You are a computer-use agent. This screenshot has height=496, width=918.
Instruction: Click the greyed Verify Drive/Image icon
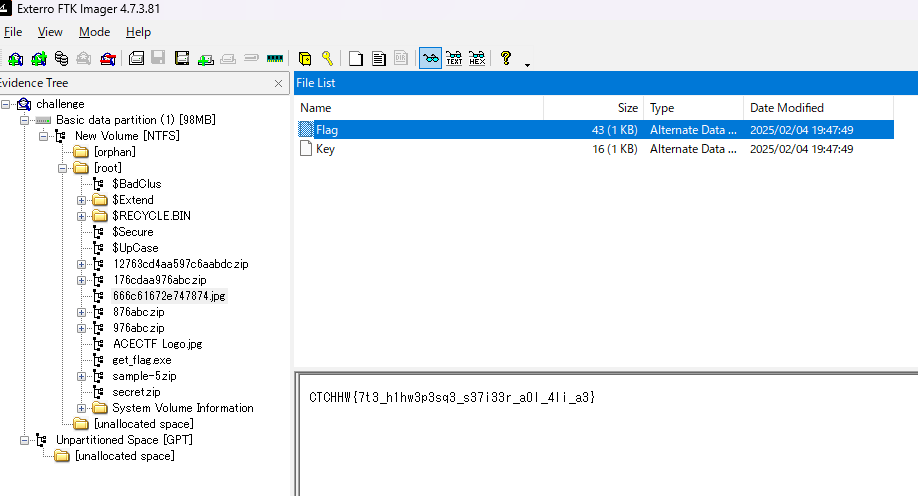(x=251, y=58)
